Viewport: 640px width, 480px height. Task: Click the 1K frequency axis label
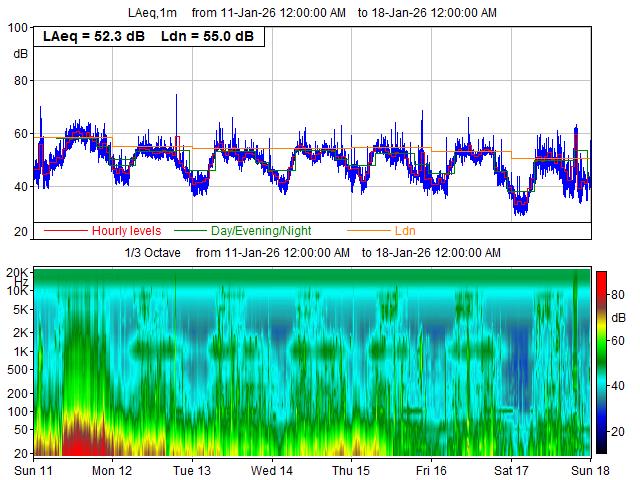18,352
